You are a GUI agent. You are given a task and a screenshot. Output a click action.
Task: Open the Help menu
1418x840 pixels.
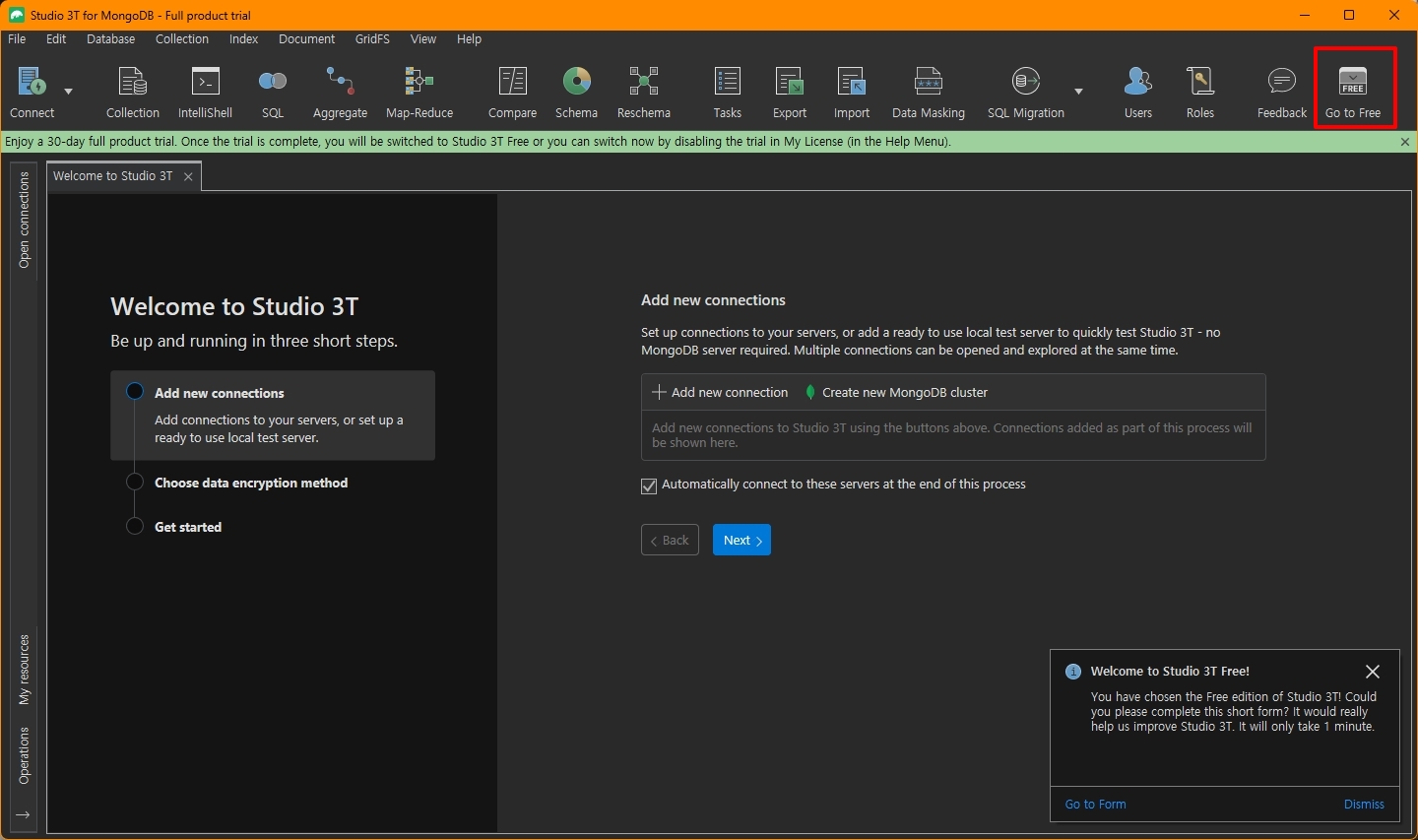click(x=470, y=39)
